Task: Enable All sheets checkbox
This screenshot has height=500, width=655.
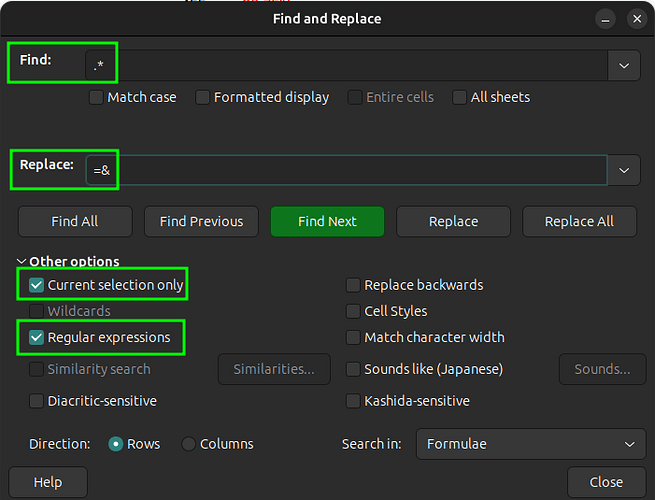Action: pyautogui.click(x=460, y=97)
